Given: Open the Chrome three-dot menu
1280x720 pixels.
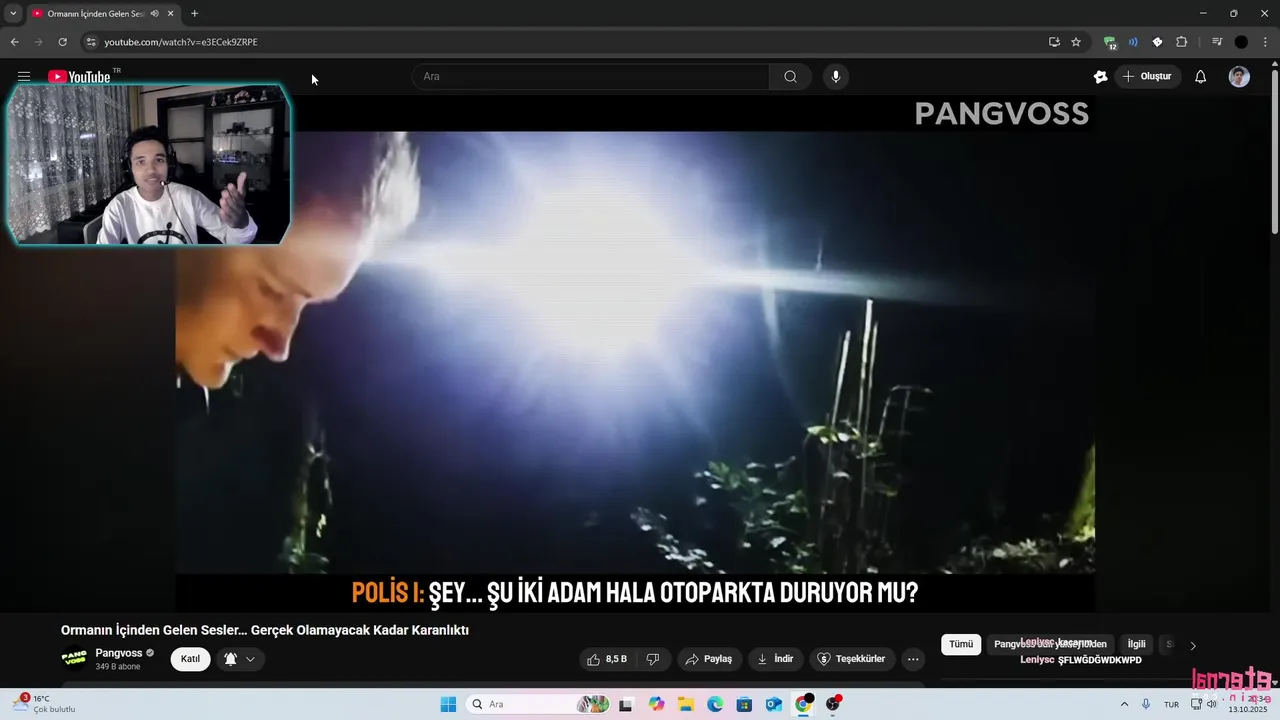Looking at the screenshot, I should tap(1264, 42).
